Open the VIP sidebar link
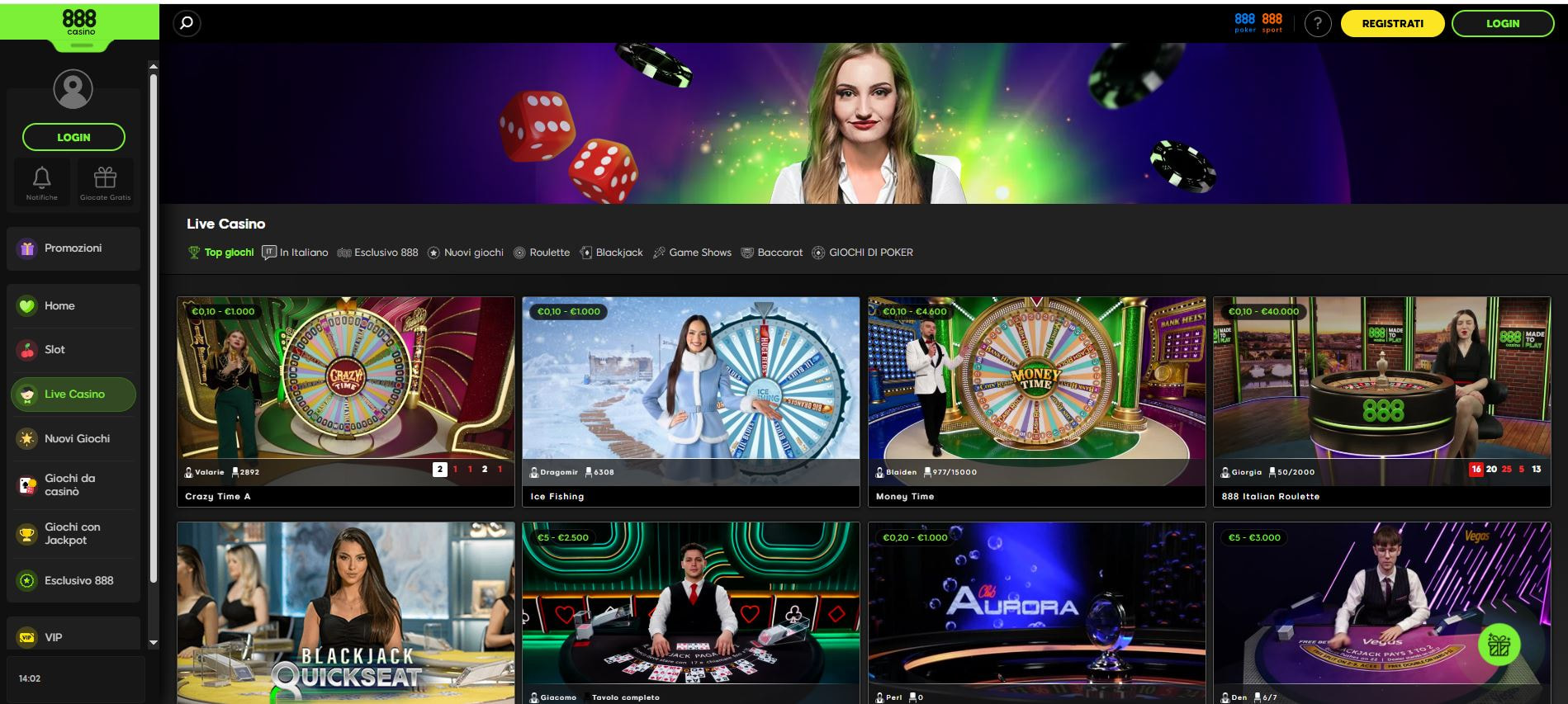Screen dimensions: 1568x704 [73, 638]
